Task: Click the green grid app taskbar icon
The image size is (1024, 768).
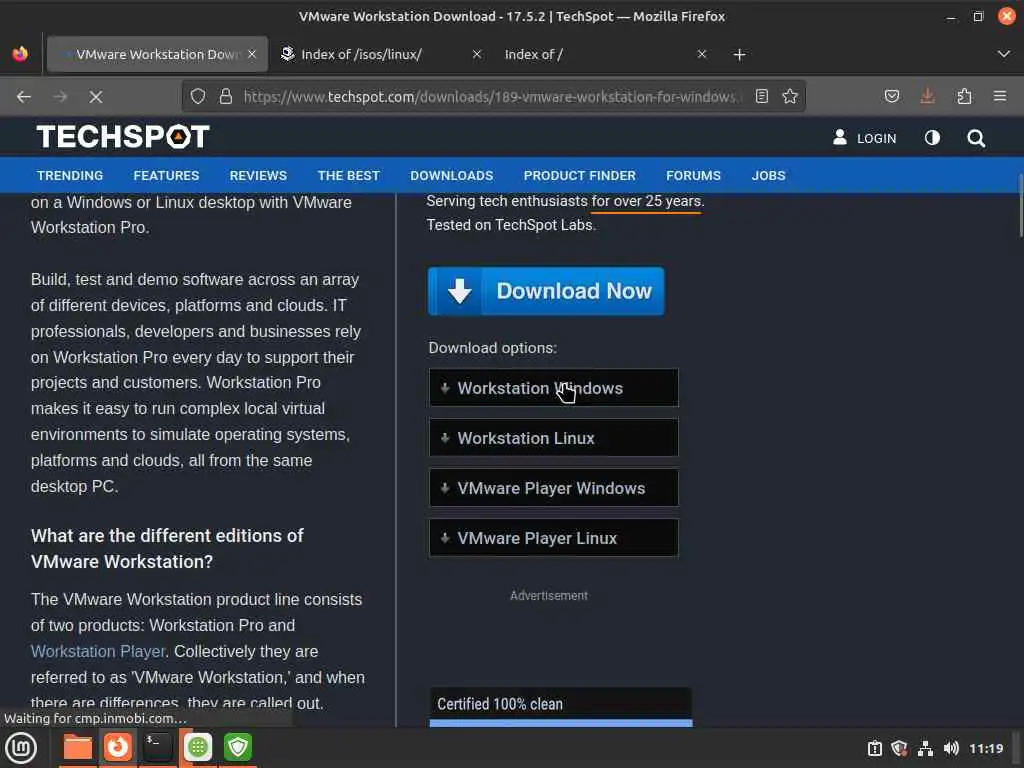Action: [x=198, y=747]
